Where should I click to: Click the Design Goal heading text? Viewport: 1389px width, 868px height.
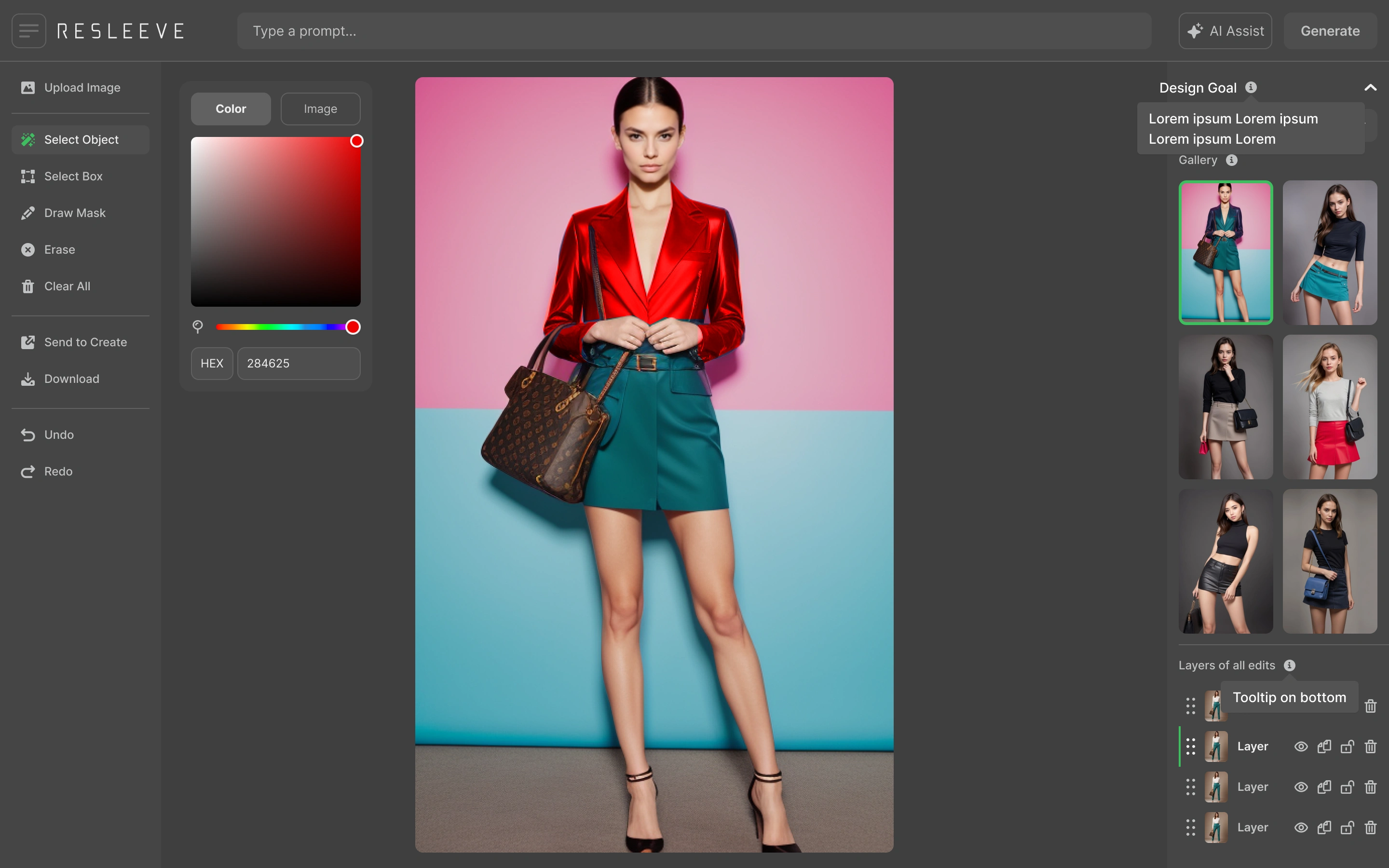[1198, 88]
